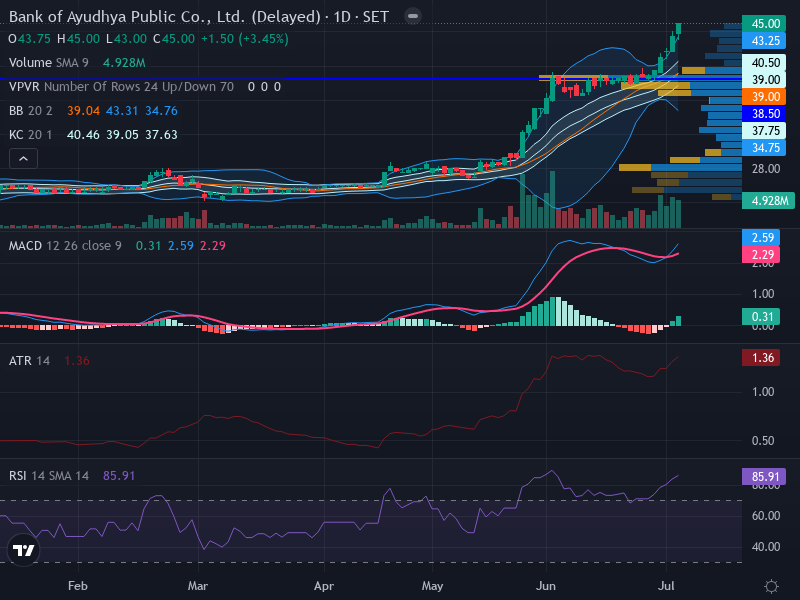800x600 pixels.
Task: Select the MACD 12 26 close 9 legend
Action: 65,246
